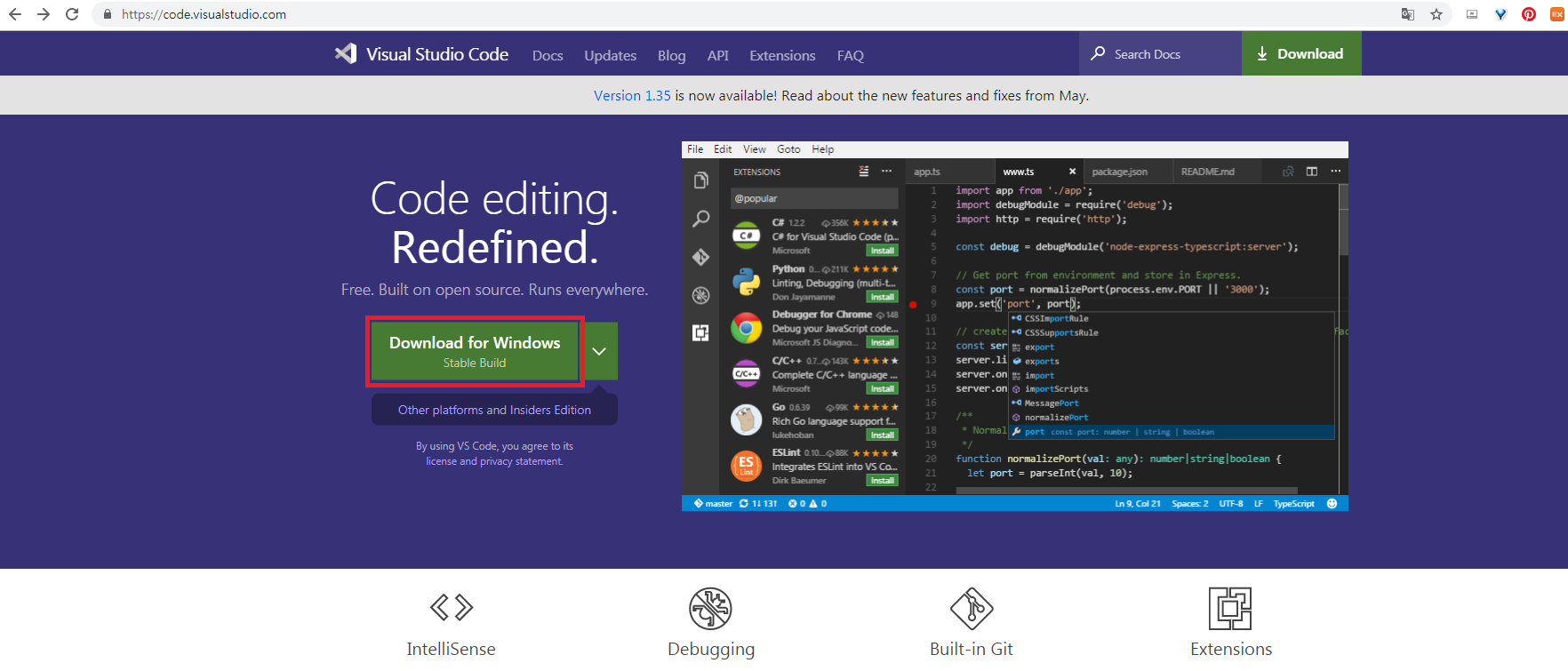Open the Docs navigation link

[548, 55]
